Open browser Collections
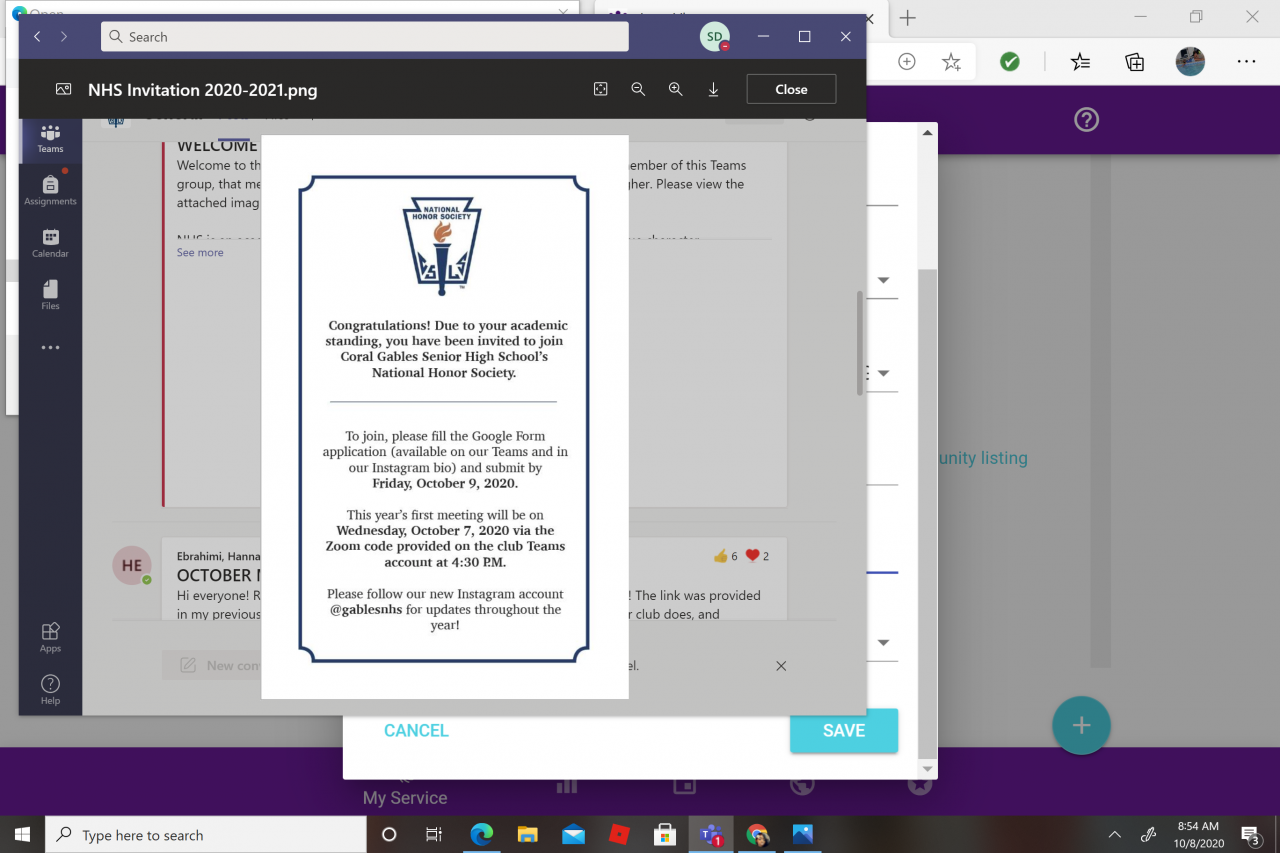Screen dimensions: 1280x853 [1135, 62]
